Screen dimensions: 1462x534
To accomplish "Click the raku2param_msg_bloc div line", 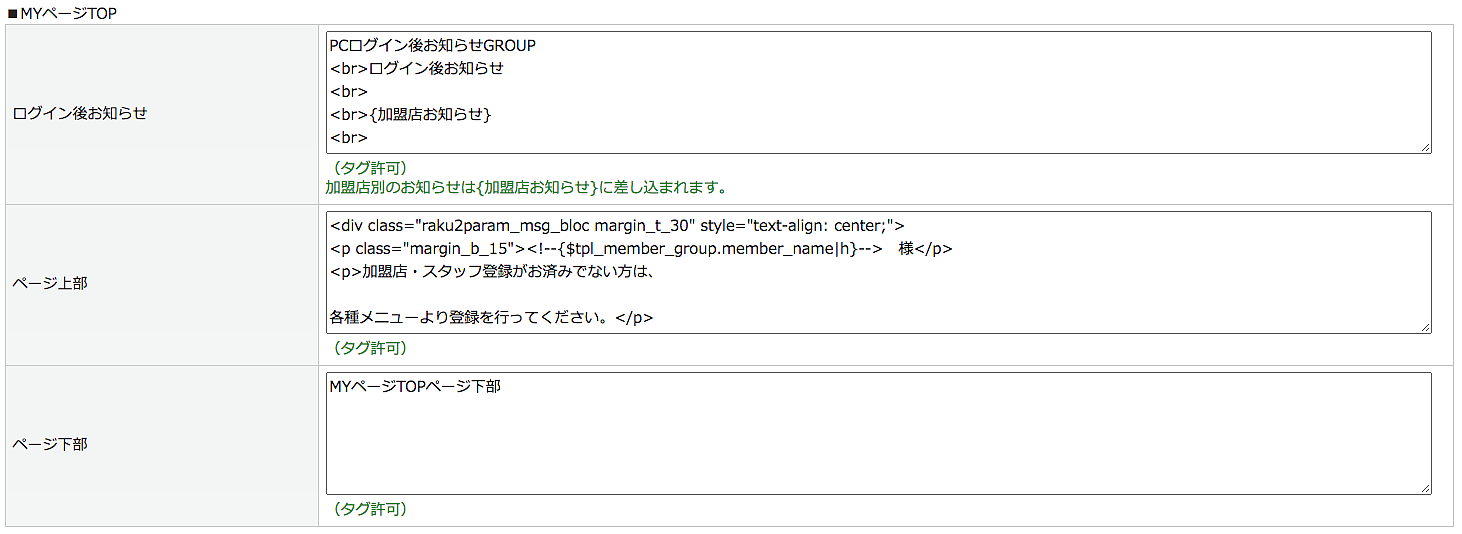I will click(x=617, y=226).
